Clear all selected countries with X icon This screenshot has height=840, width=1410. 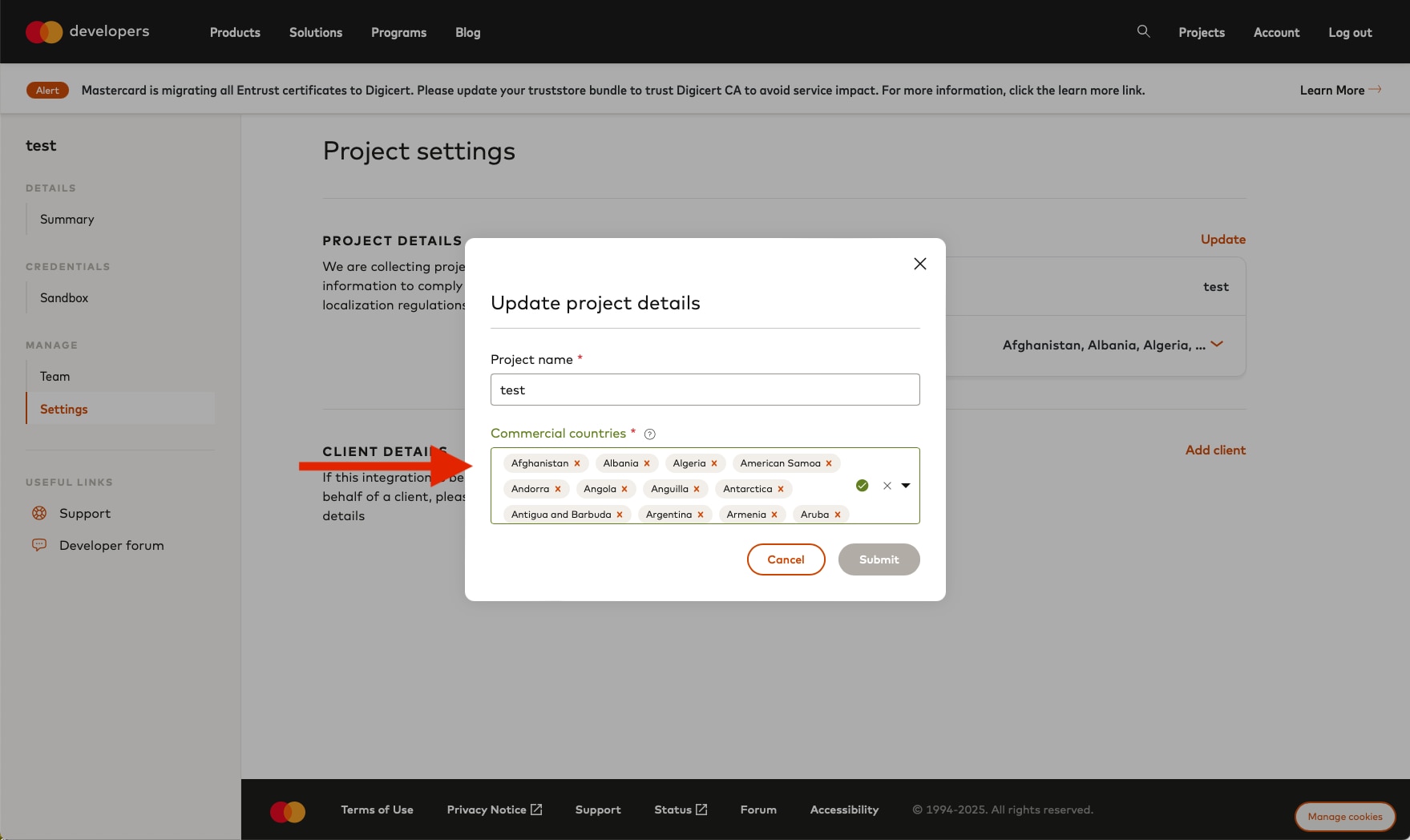click(x=887, y=486)
